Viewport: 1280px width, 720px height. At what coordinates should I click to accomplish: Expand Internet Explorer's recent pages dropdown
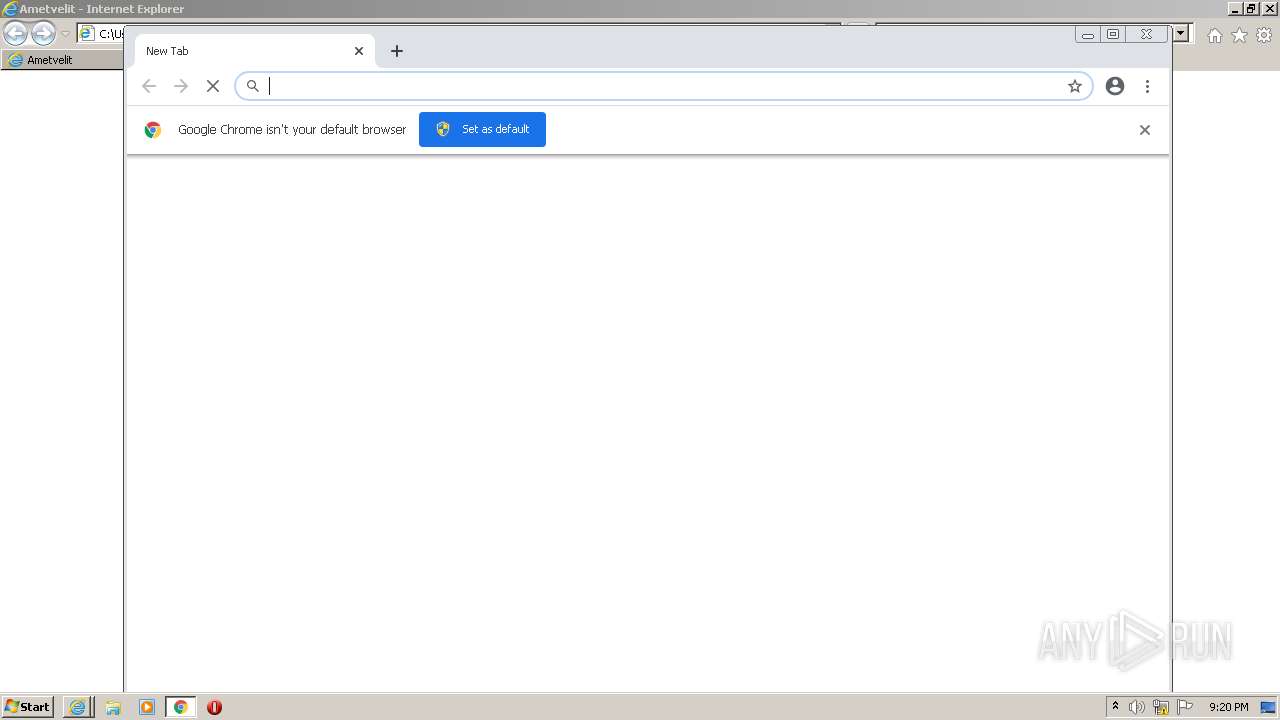65,34
